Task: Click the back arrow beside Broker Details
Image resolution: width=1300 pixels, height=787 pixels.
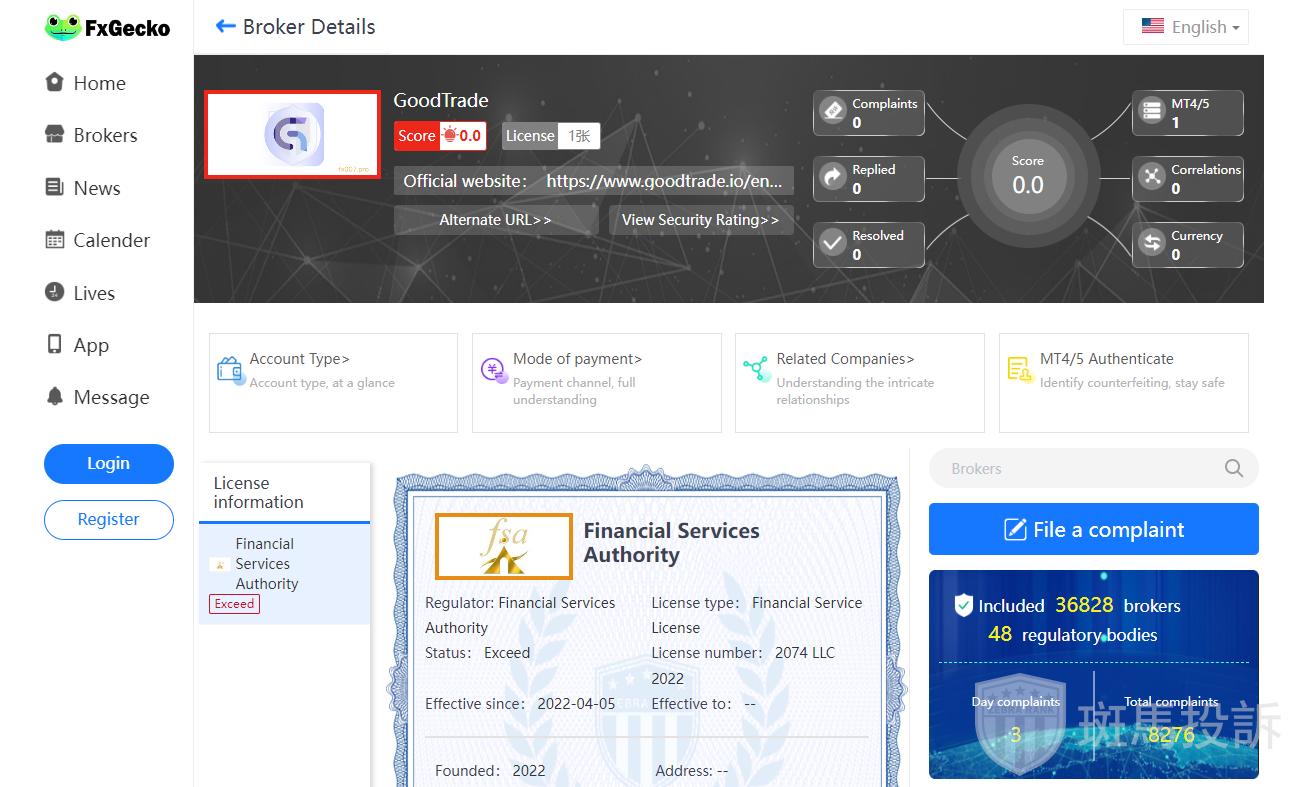Action: click(x=225, y=27)
